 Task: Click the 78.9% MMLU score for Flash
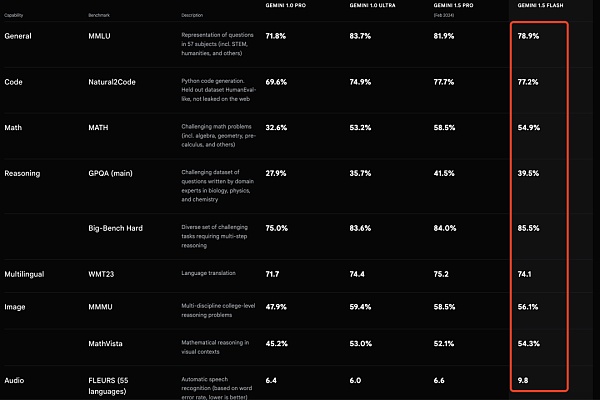pos(527,36)
